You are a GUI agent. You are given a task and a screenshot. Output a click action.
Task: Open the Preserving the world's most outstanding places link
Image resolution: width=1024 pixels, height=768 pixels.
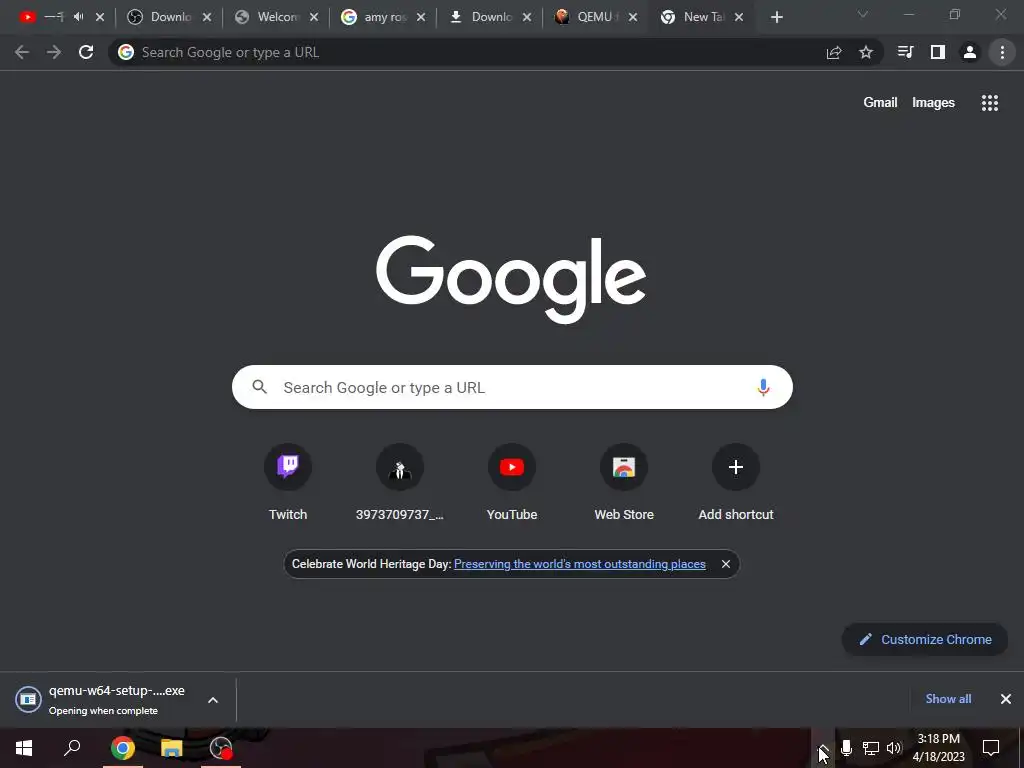tap(580, 564)
